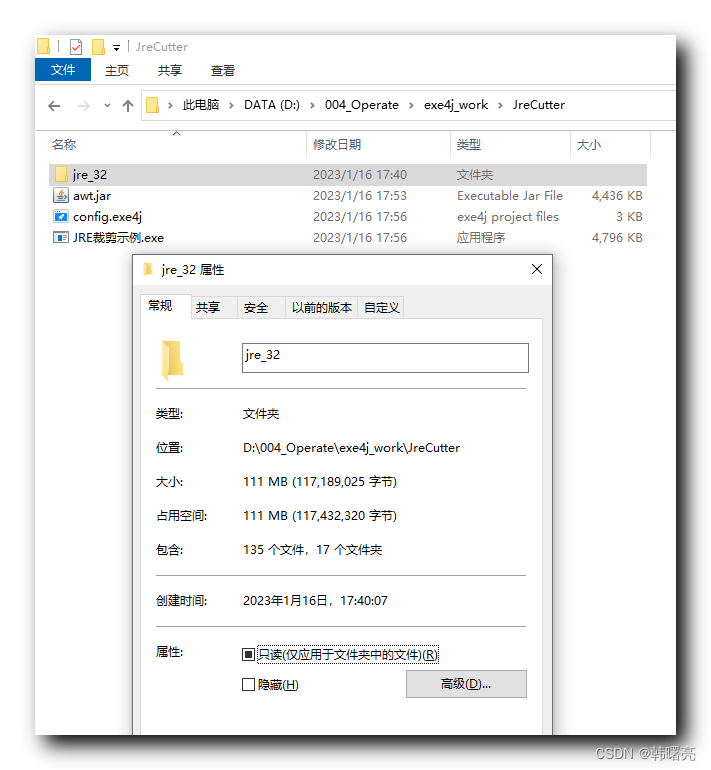Click the New Folder quick access icon
711x770 pixels.
pos(98,47)
